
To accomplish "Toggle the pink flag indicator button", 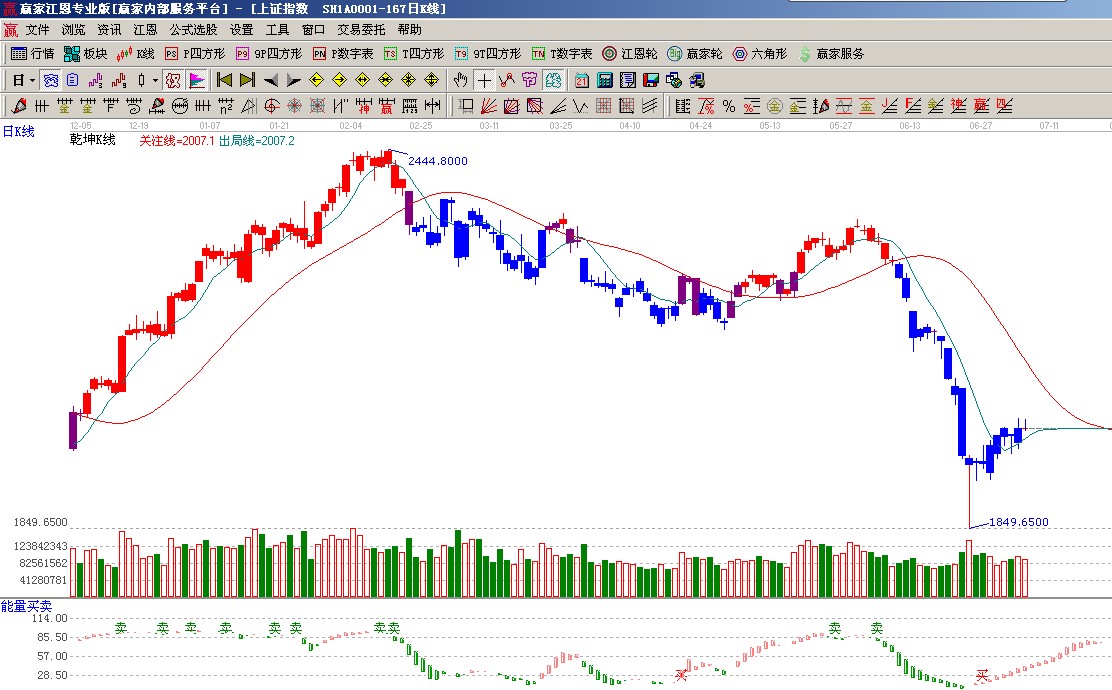I will pyautogui.click(x=196, y=80).
